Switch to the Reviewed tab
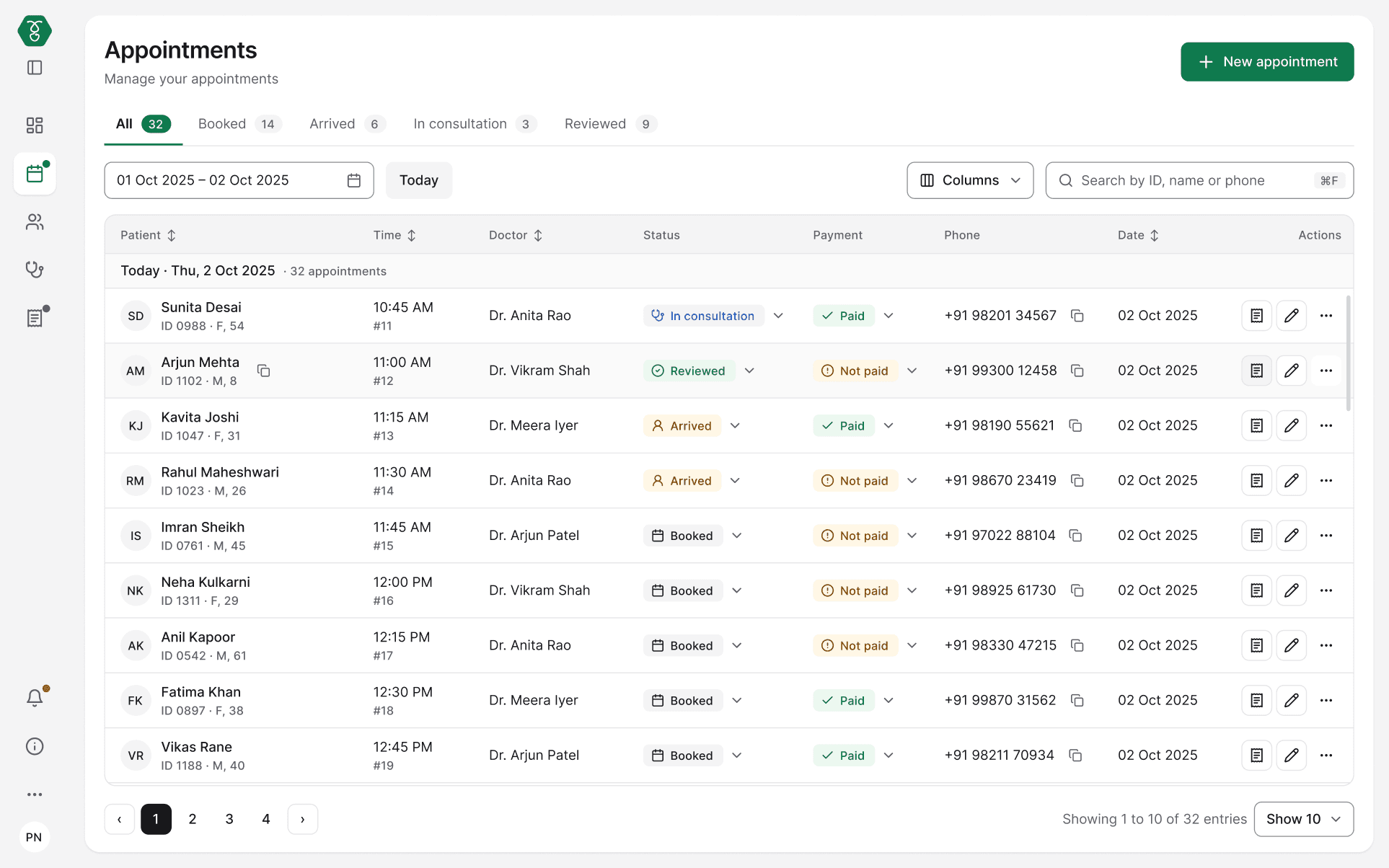Image resolution: width=1389 pixels, height=868 pixels. pyautogui.click(x=610, y=124)
